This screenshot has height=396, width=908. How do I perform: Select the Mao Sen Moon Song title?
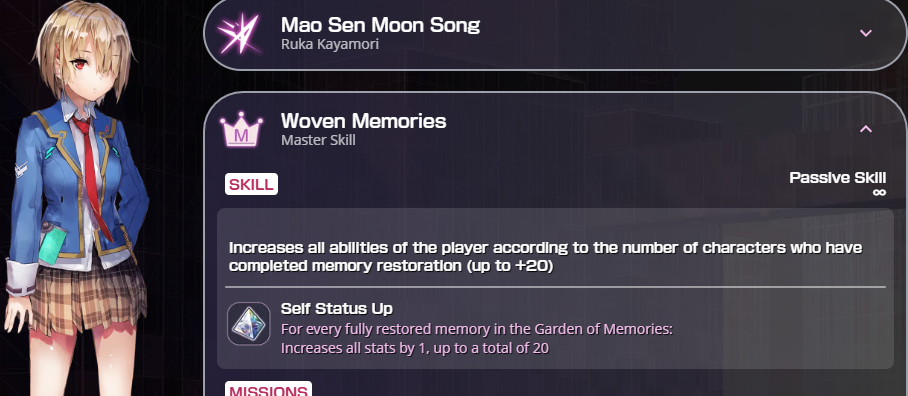click(380, 25)
